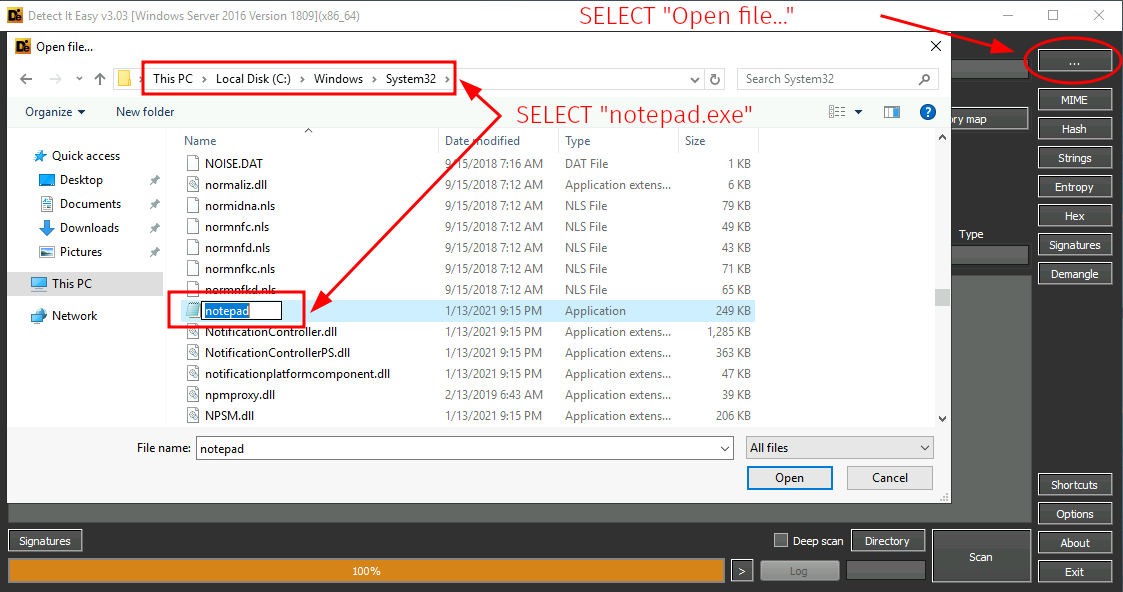Open the Organize menu dropdown
This screenshot has width=1123, height=592.
point(55,112)
